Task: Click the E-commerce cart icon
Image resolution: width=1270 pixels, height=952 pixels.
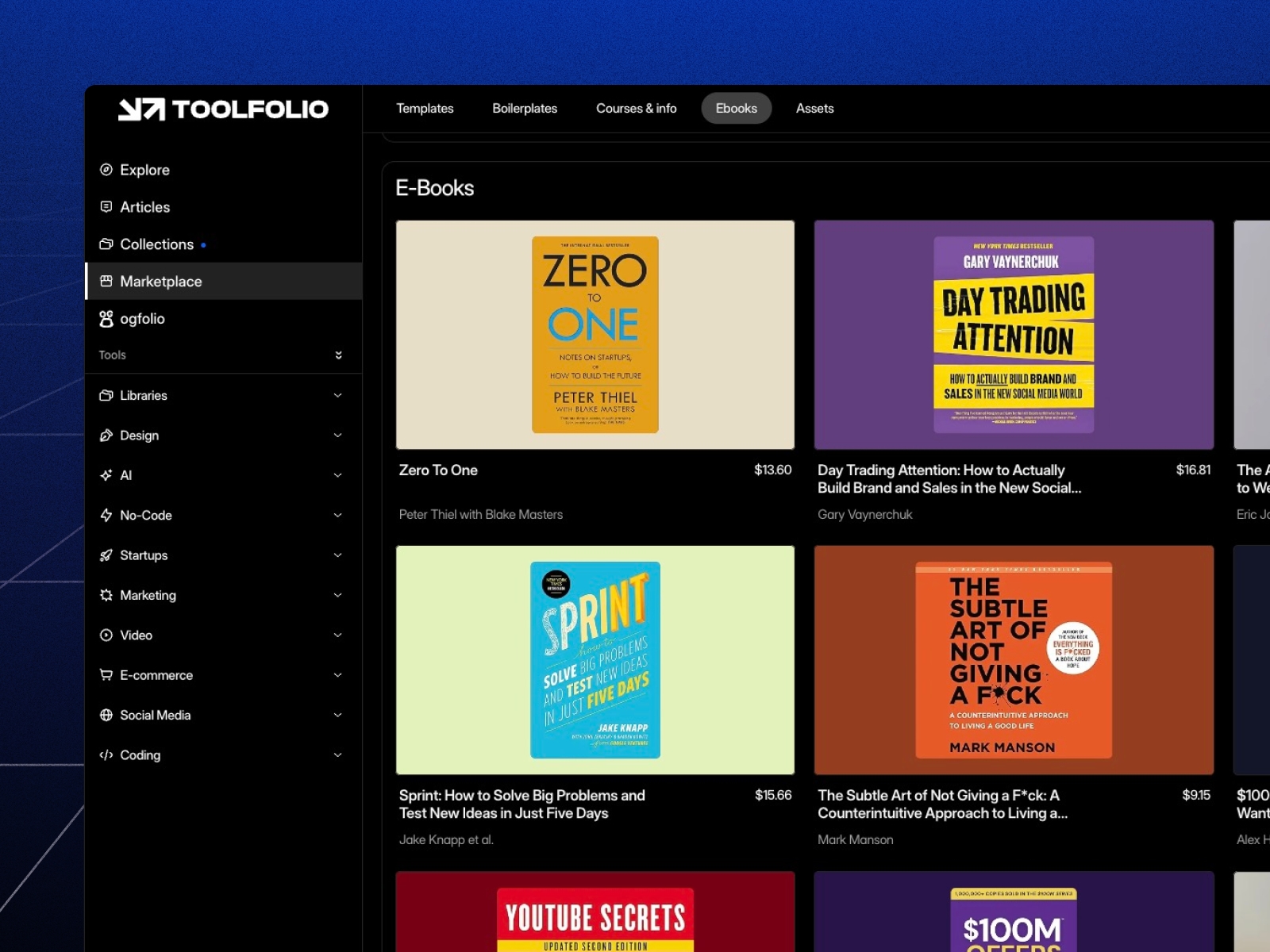Action: [106, 675]
